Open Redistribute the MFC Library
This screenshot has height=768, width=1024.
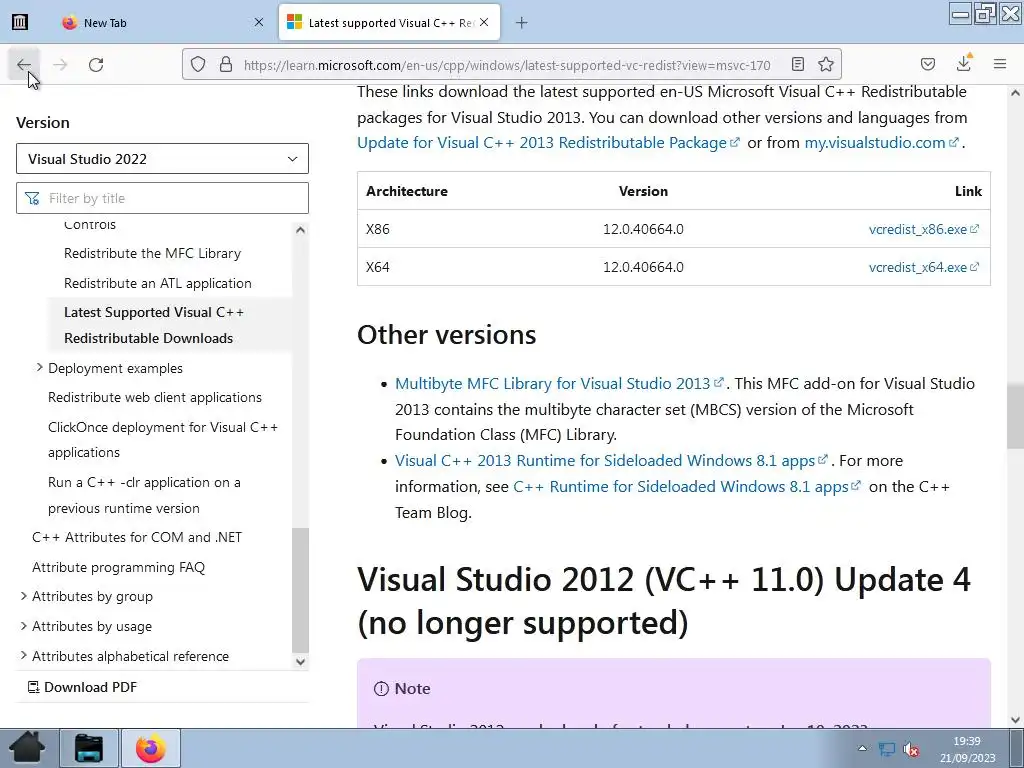coord(152,253)
